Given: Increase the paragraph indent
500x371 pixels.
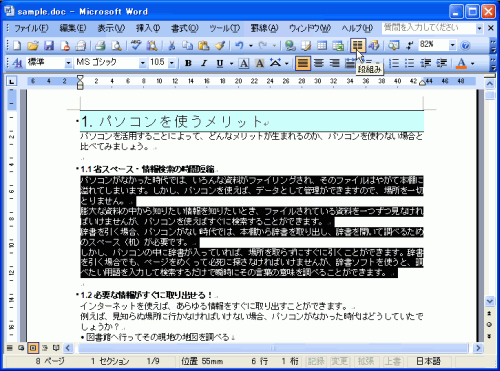Looking at the screenshot, I should (442, 63).
